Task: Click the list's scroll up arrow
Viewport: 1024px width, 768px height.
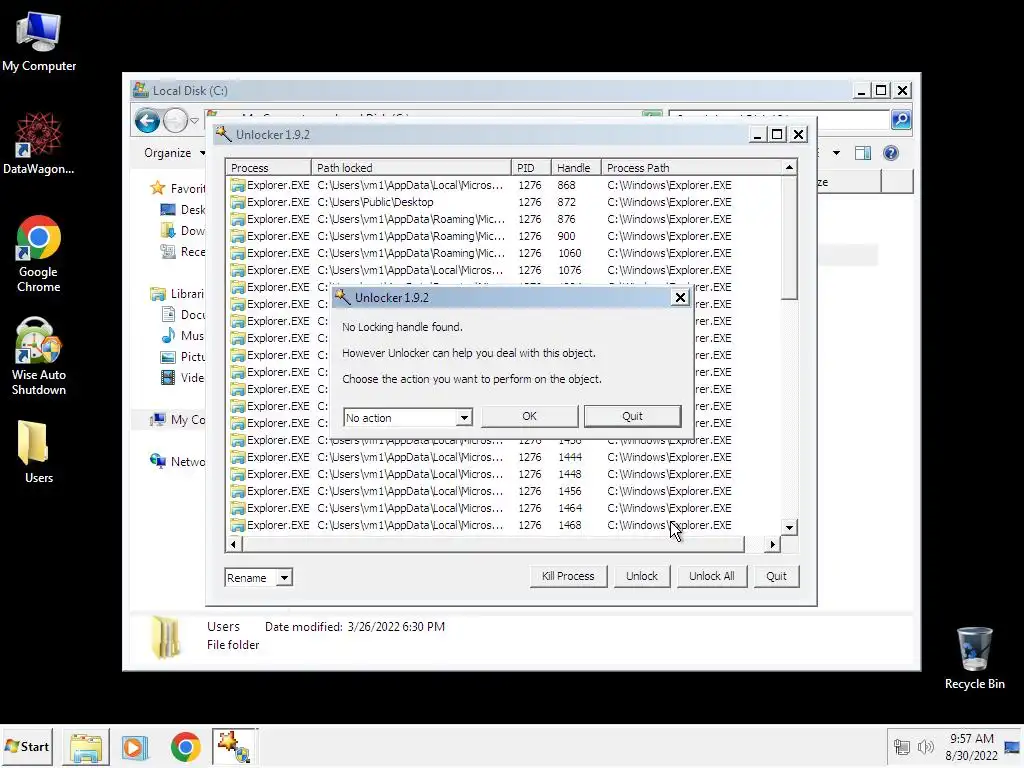Action: 789,168
